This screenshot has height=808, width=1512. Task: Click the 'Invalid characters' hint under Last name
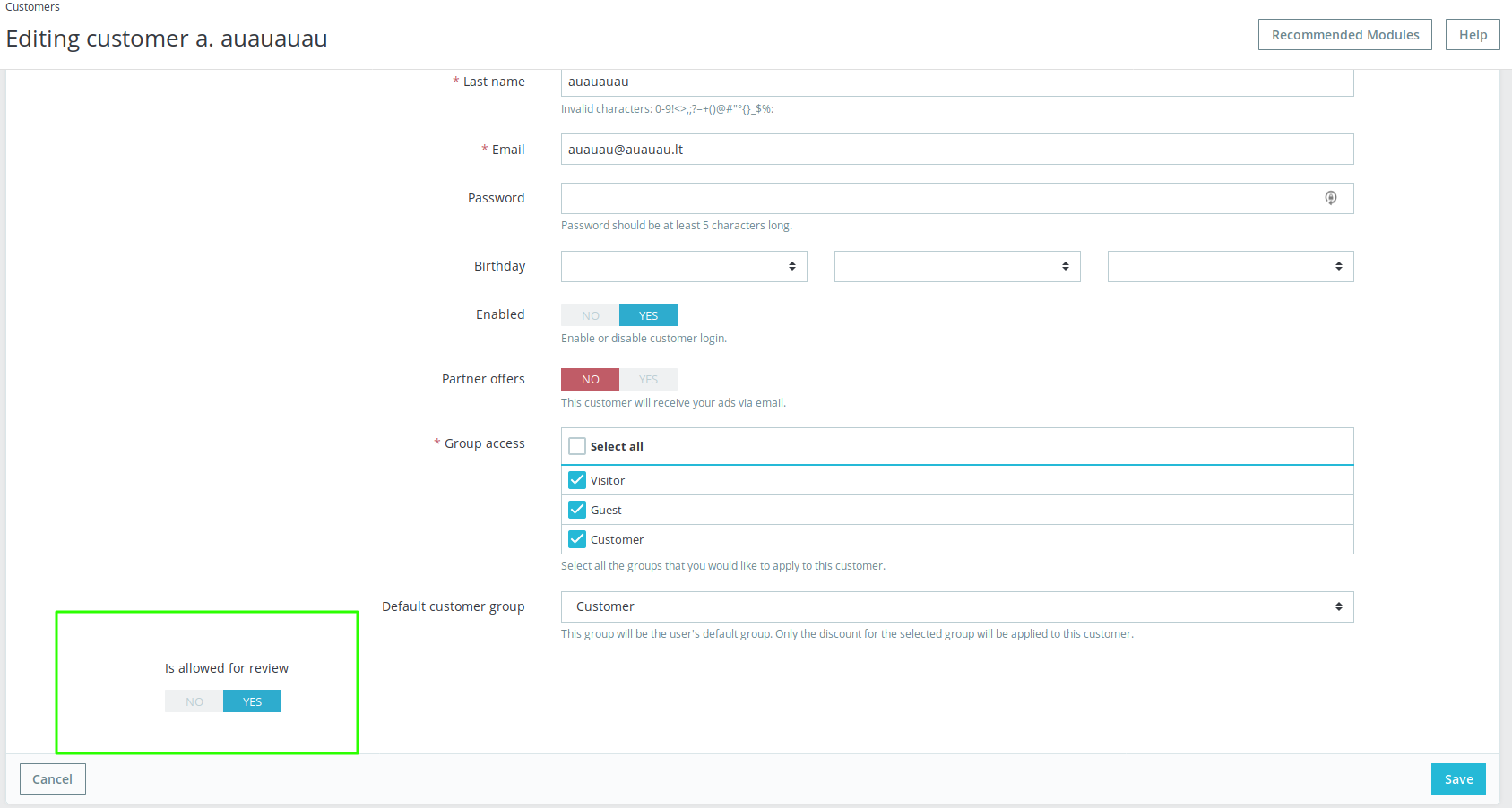coord(667,109)
